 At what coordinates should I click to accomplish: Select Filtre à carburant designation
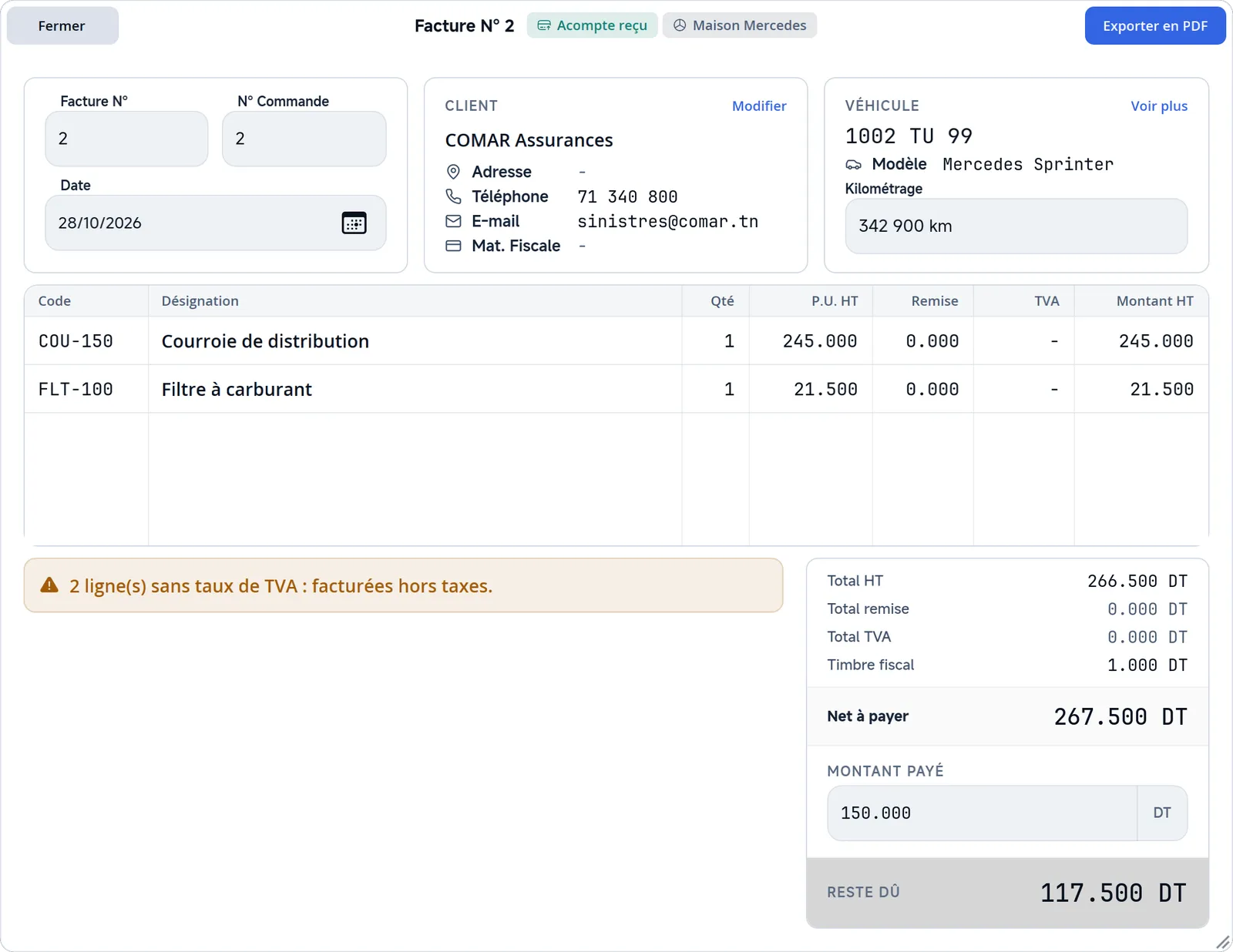tap(237, 389)
